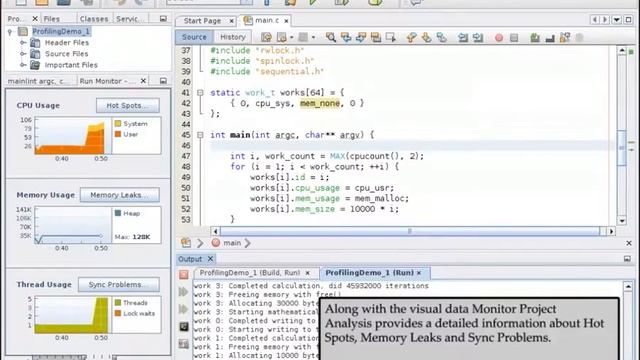Open Sync Problems details
The width and height of the screenshot is (640, 360).
pyautogui.click(x=119, y=284)
